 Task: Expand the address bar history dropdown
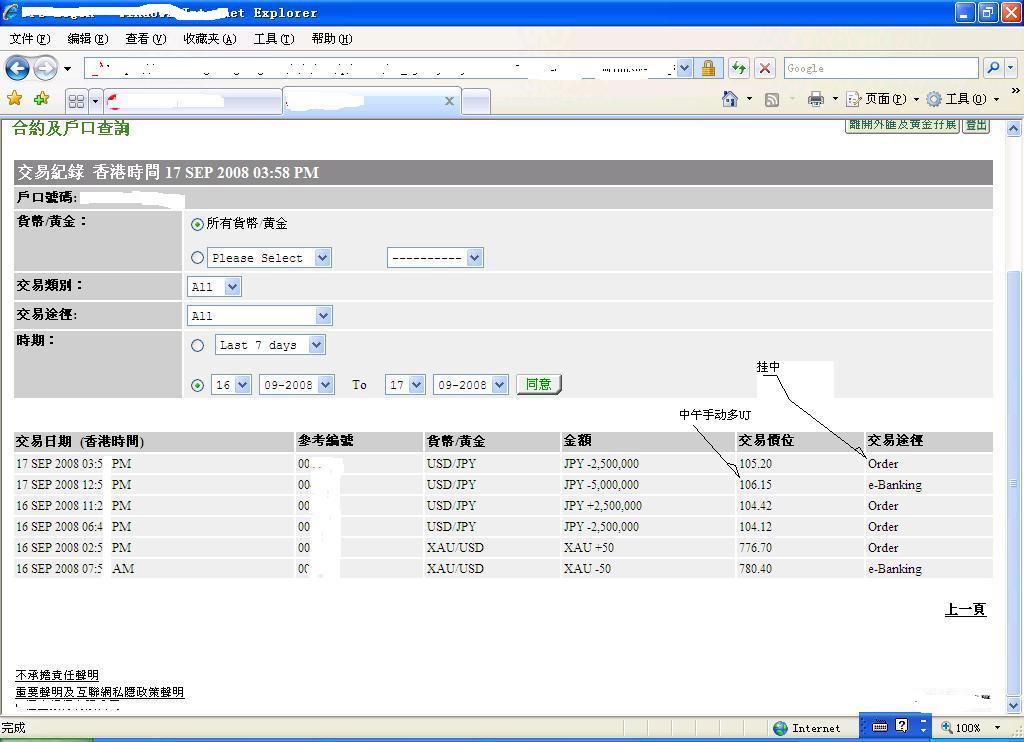click(684, 68)
